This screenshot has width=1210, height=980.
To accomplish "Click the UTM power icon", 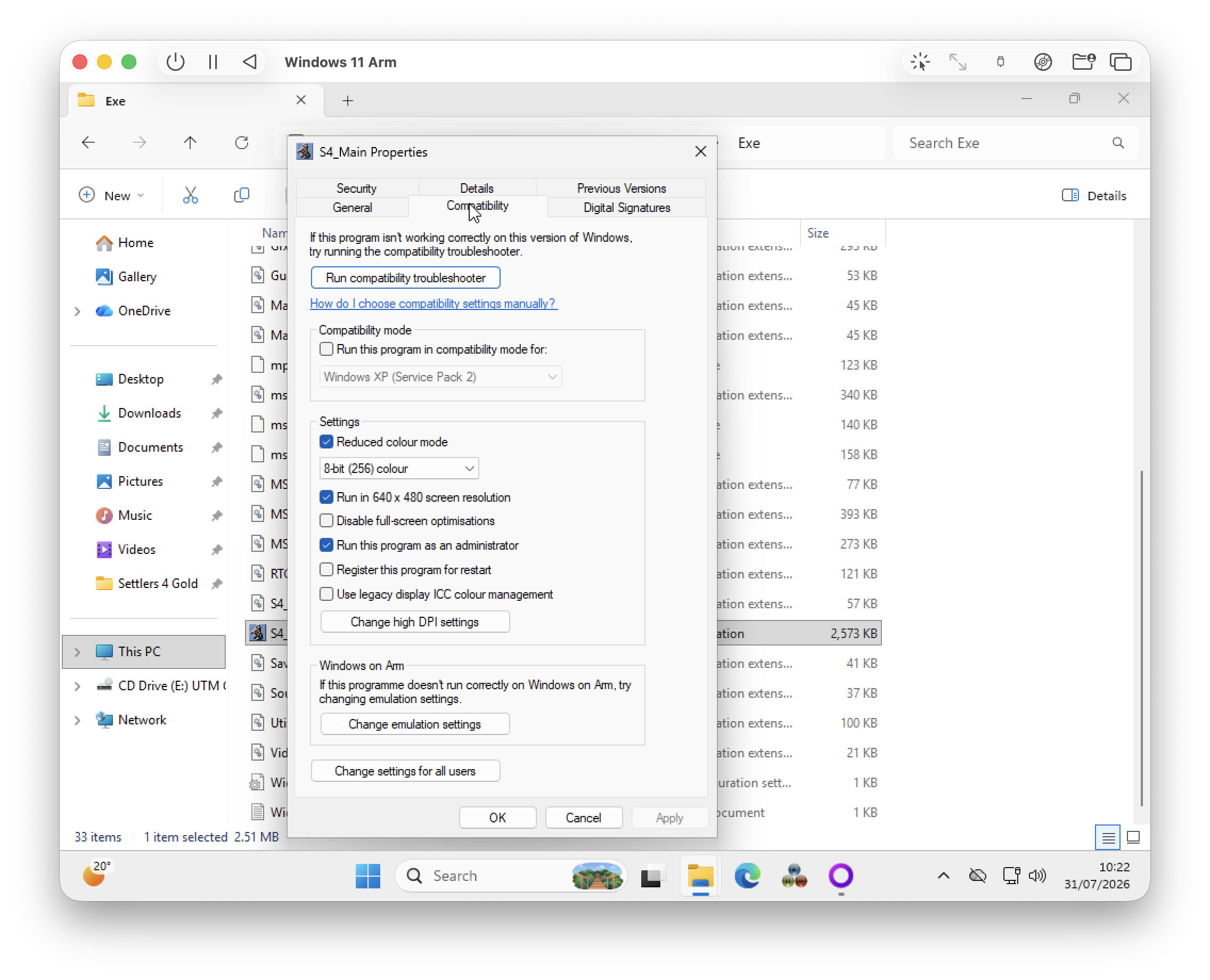I will [176, 62].
